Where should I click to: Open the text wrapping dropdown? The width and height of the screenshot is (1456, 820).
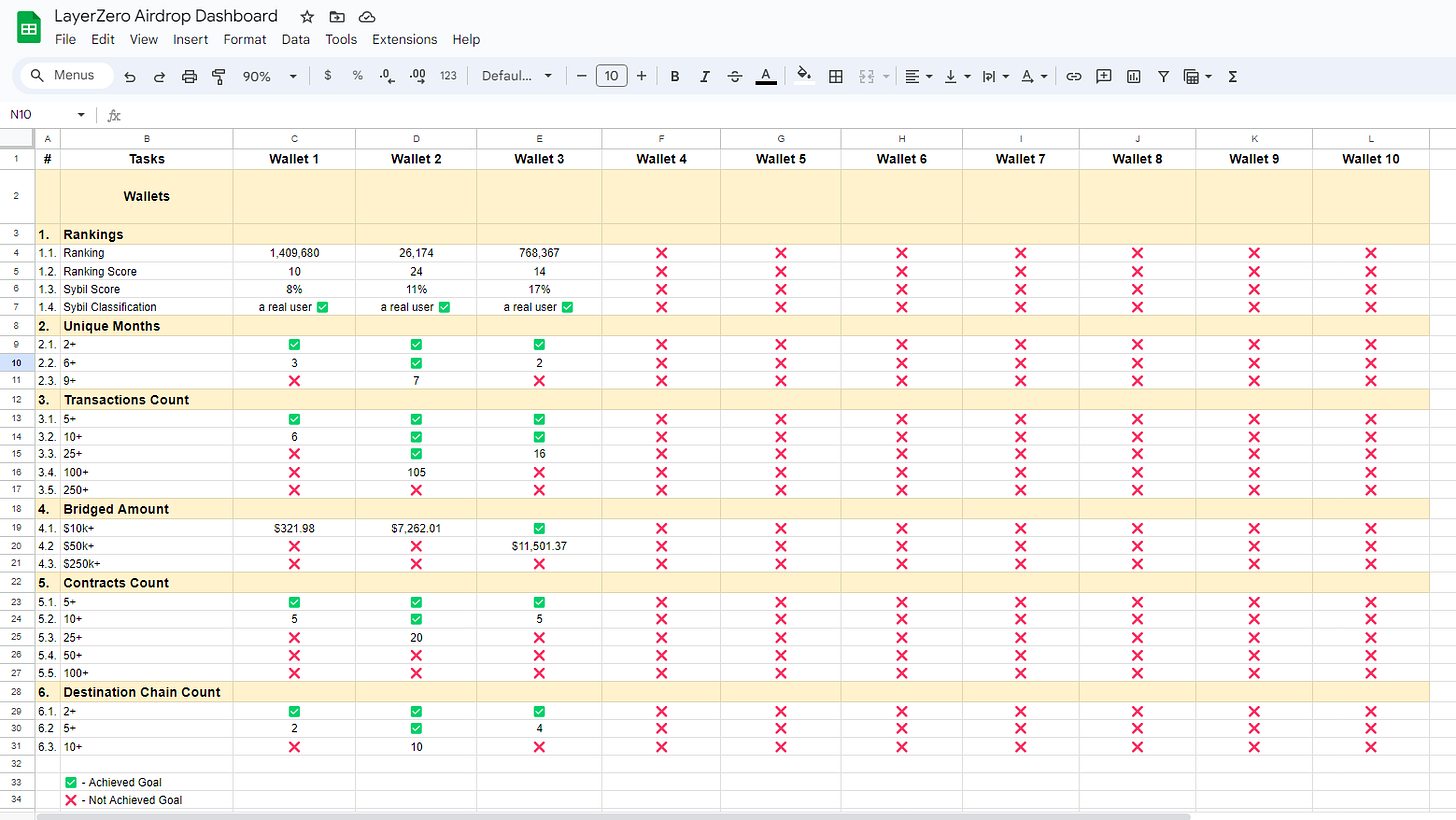tap(995, 76)
